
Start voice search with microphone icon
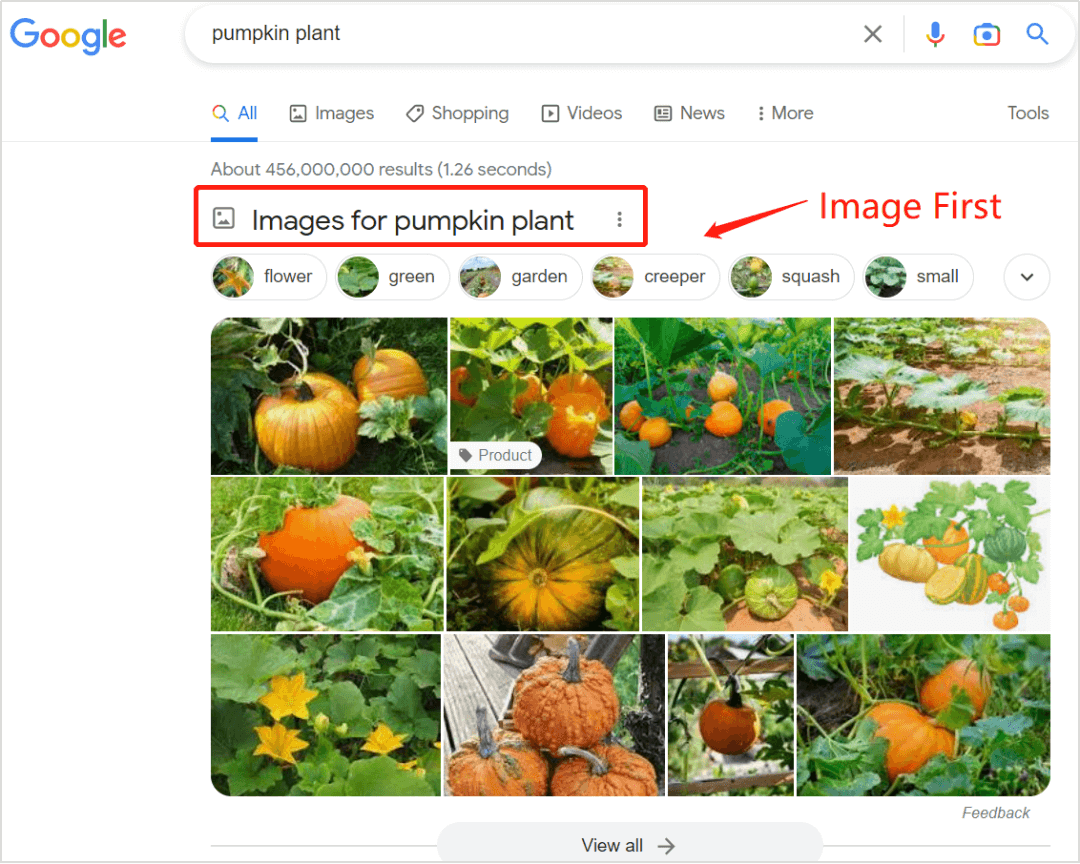point(935,34)
